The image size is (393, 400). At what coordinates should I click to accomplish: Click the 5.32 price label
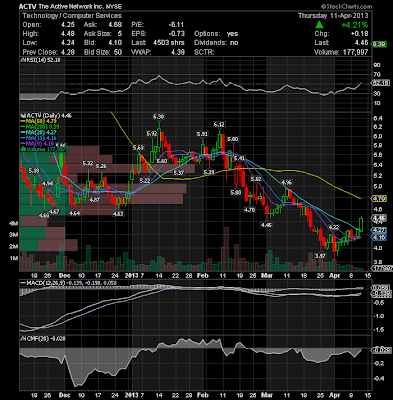[x=88, y=163]
